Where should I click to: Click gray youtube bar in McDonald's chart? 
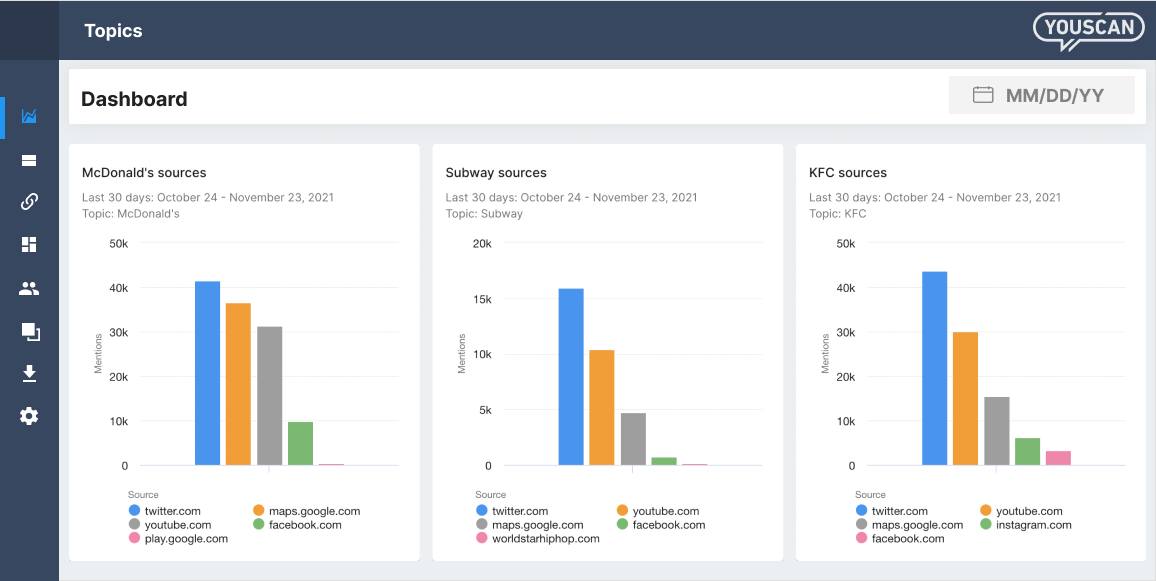coord(269,396)
